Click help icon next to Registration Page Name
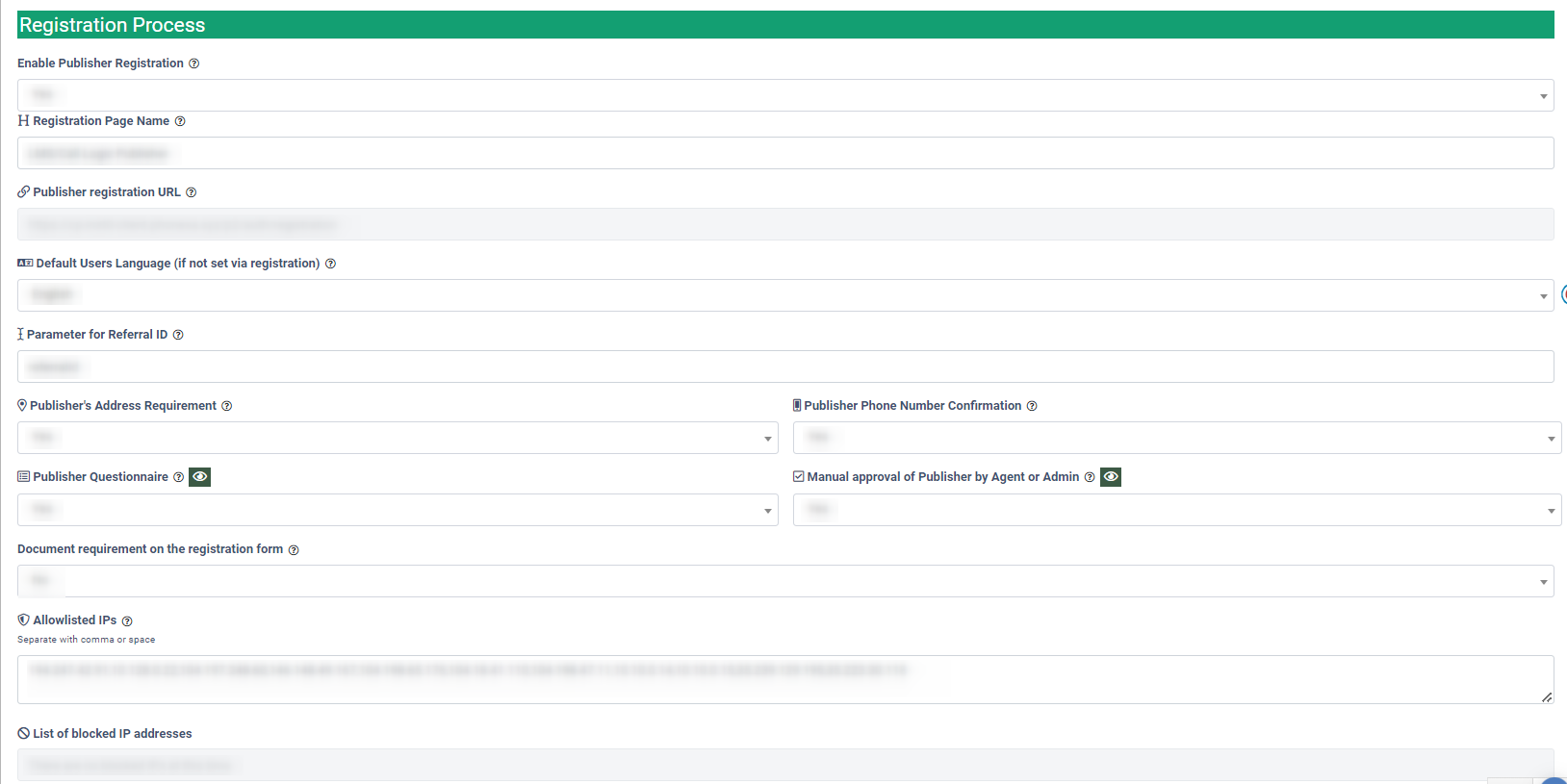This screenshot has height=784, width=1567. click(180, 121)
